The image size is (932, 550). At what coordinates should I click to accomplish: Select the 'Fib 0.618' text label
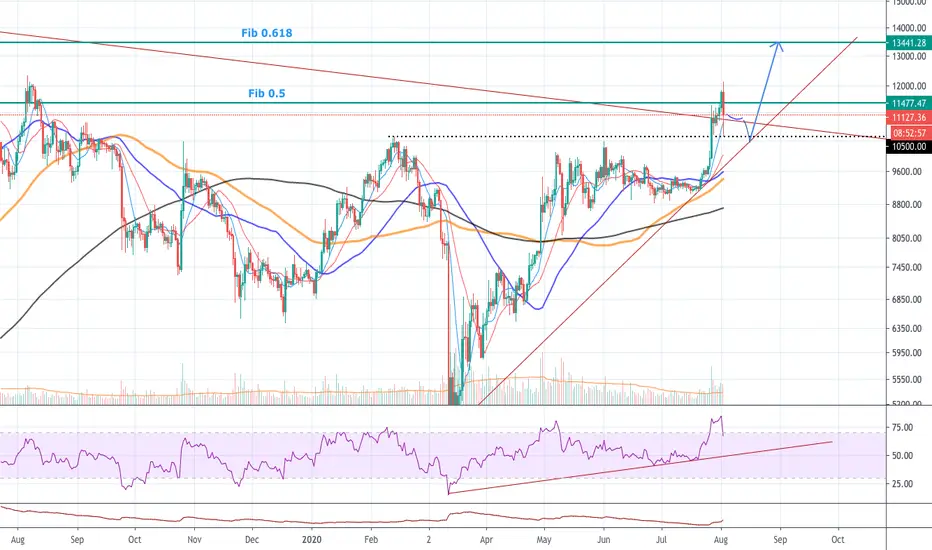[x=267, y=33]
